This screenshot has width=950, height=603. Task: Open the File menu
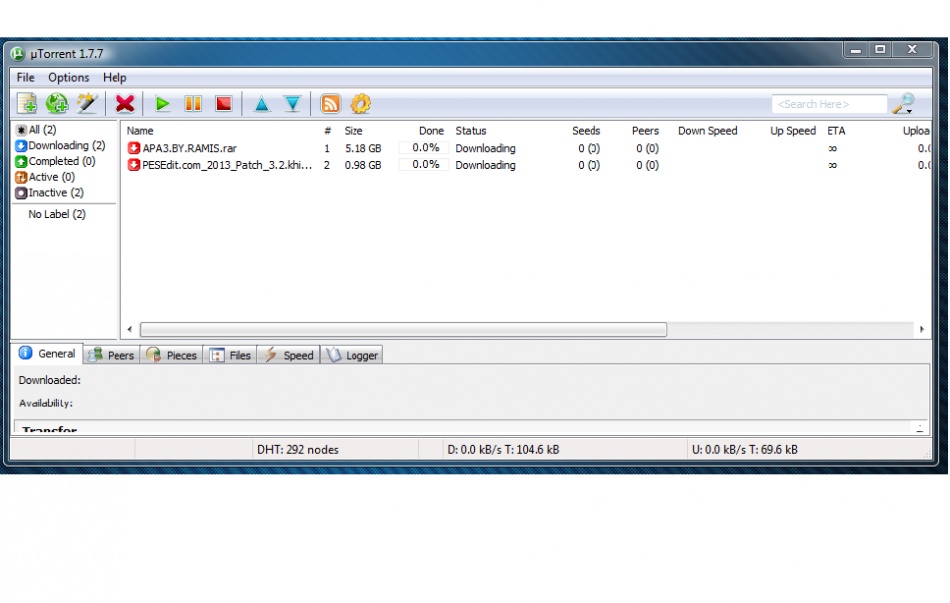pyautogui.click(x=25, y=78)
